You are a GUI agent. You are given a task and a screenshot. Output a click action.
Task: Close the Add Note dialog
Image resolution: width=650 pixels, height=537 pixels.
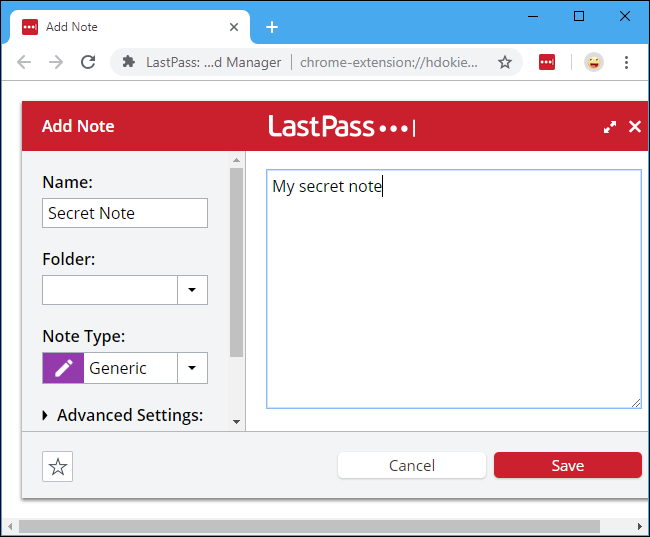point(635,126)
